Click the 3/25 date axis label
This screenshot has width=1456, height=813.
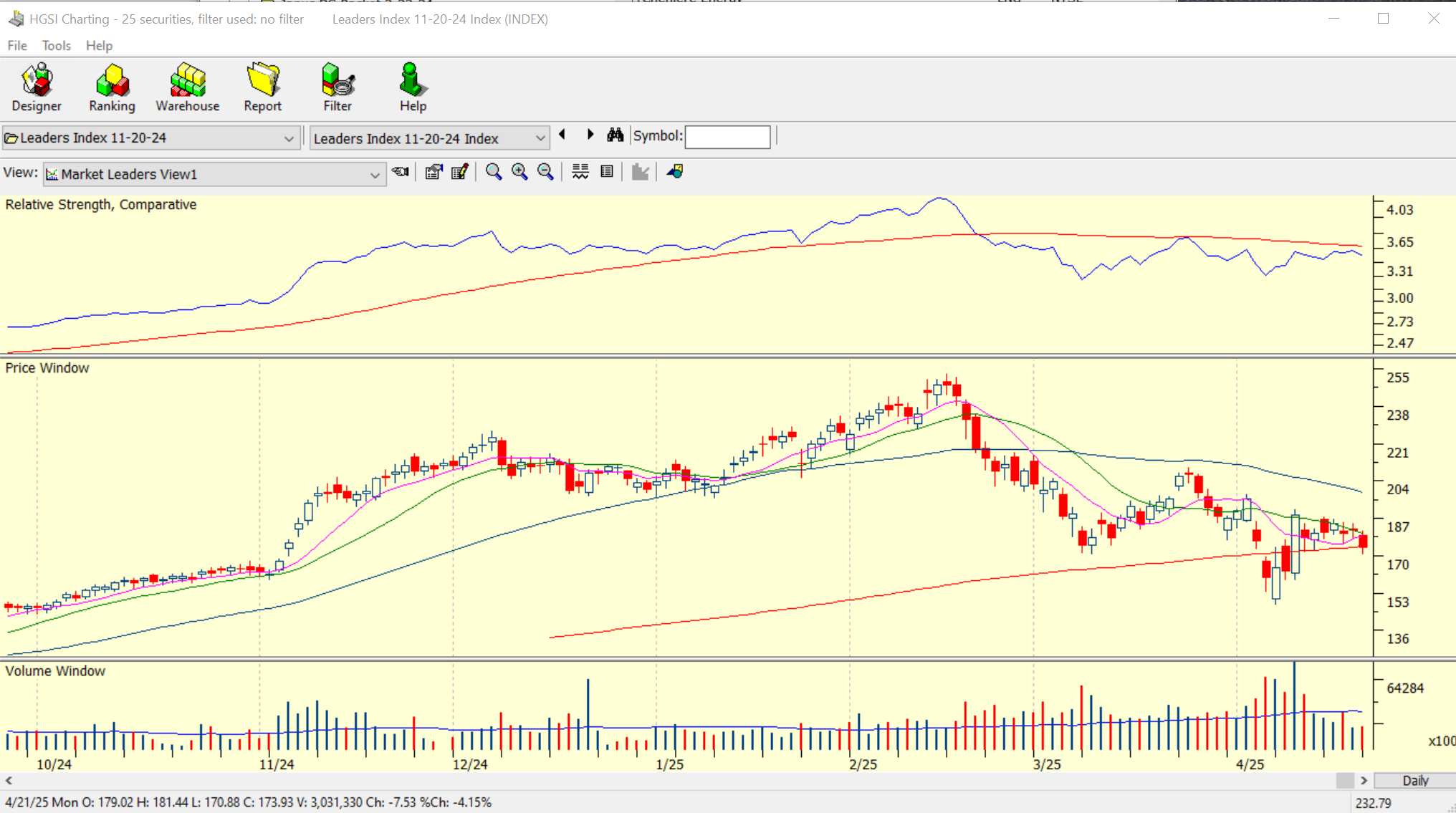pos(1047,764)
